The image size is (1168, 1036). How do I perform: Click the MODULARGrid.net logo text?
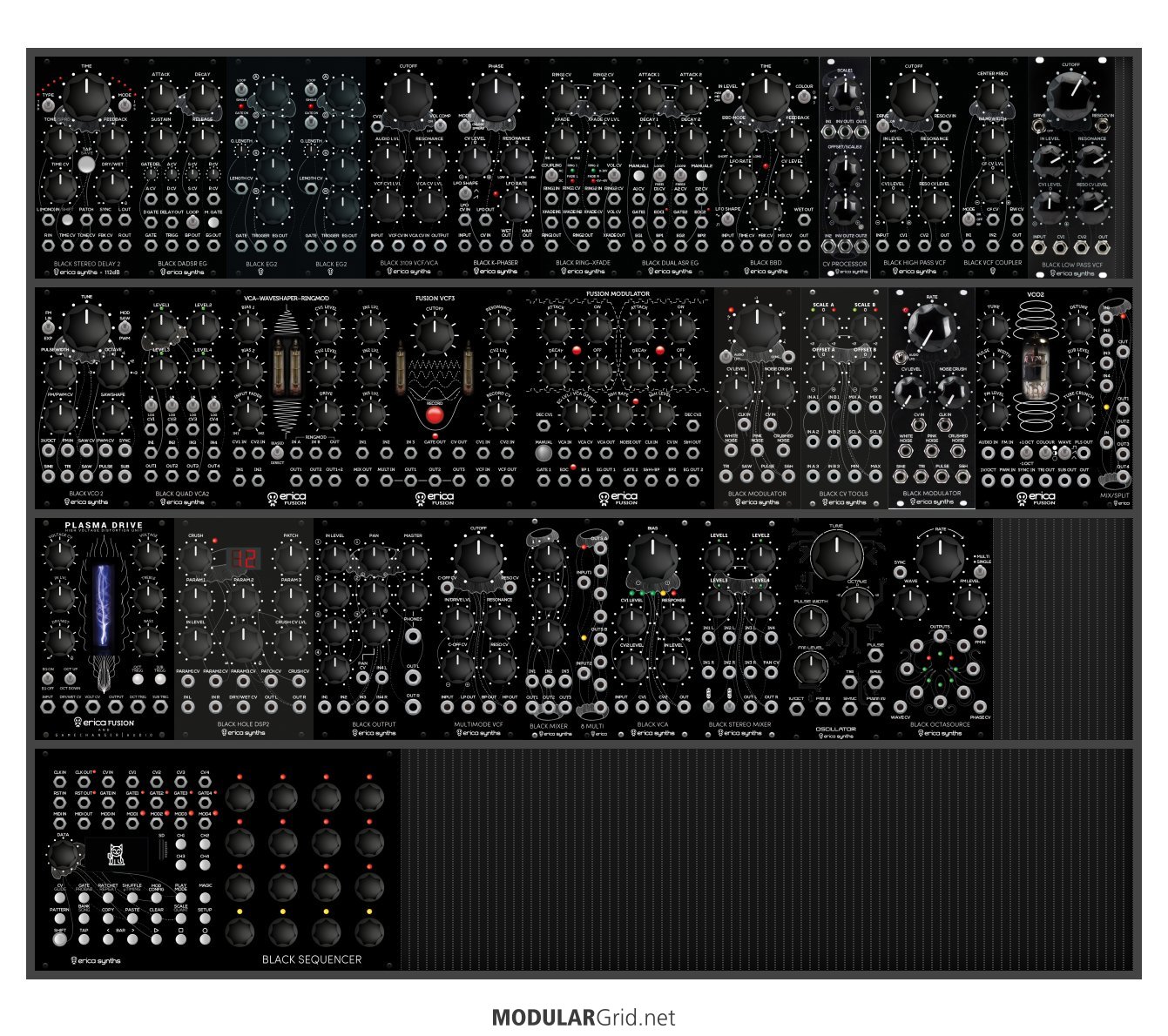click(584, 1017)
